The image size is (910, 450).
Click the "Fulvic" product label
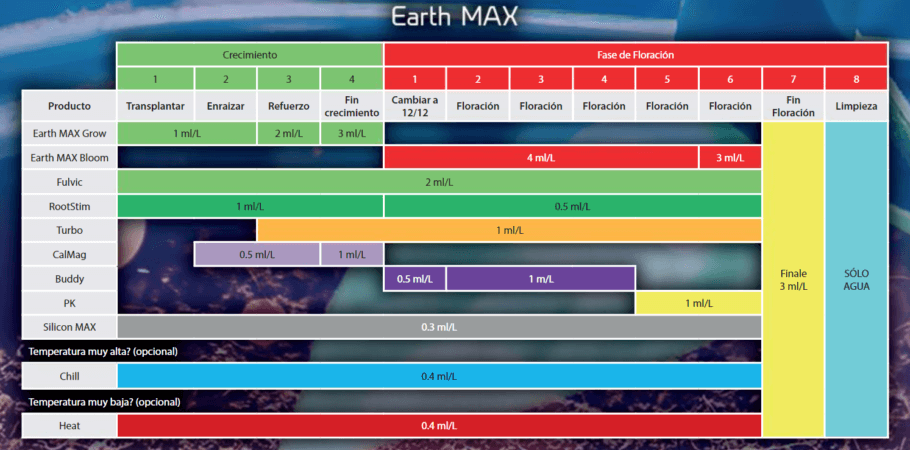point(70,182)
